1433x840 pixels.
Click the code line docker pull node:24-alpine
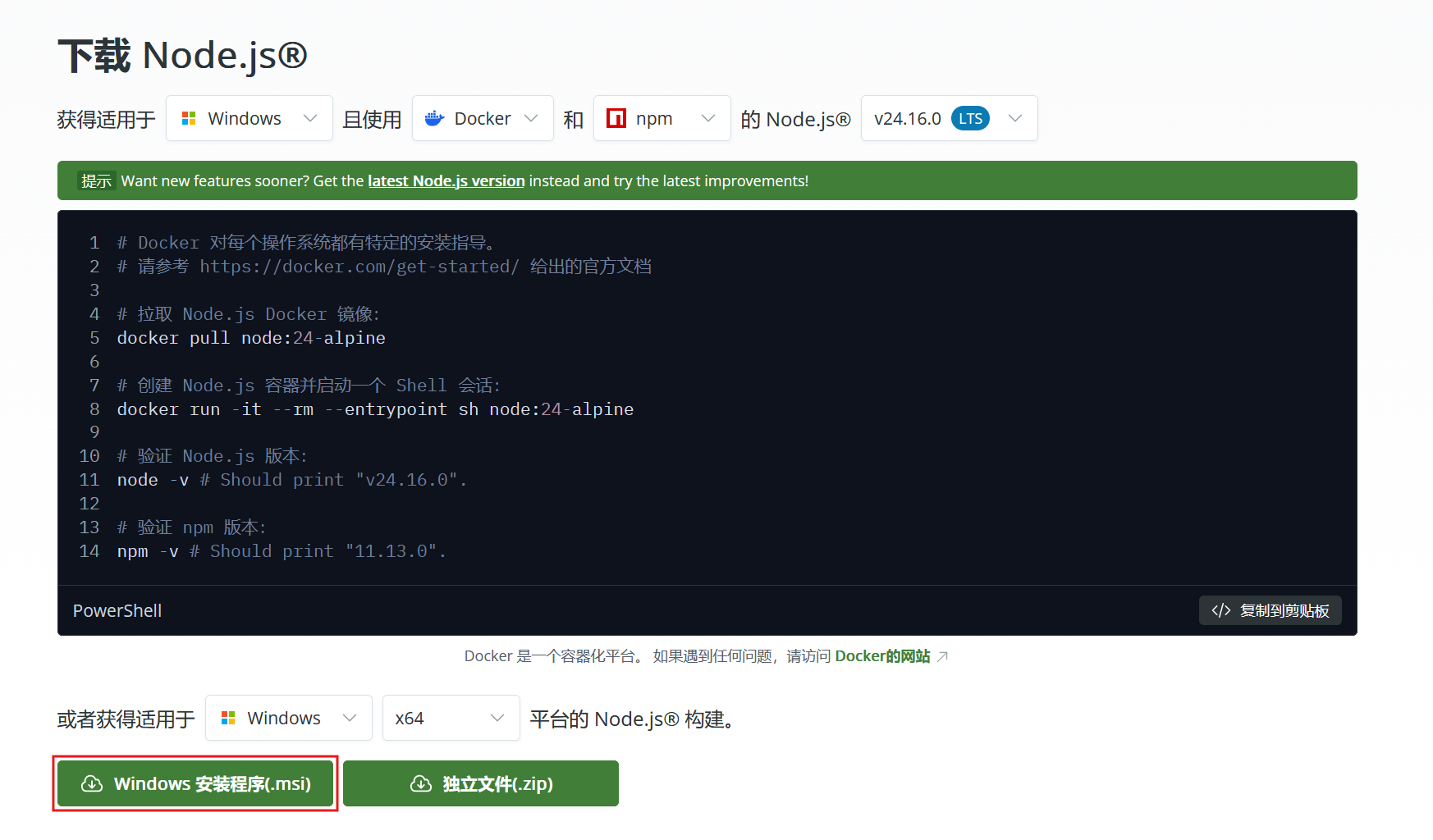[251, 338]
